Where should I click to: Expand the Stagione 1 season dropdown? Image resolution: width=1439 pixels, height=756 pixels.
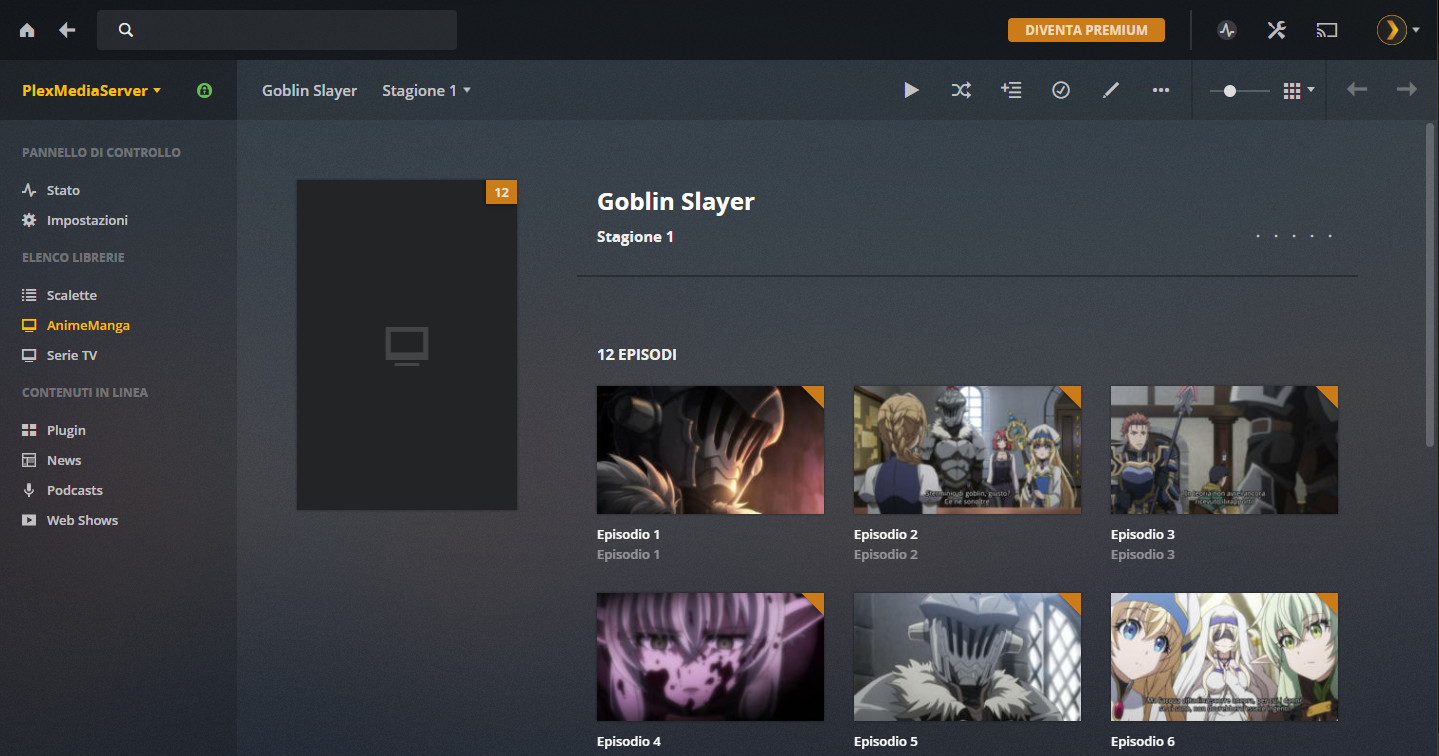pos(426,90)
